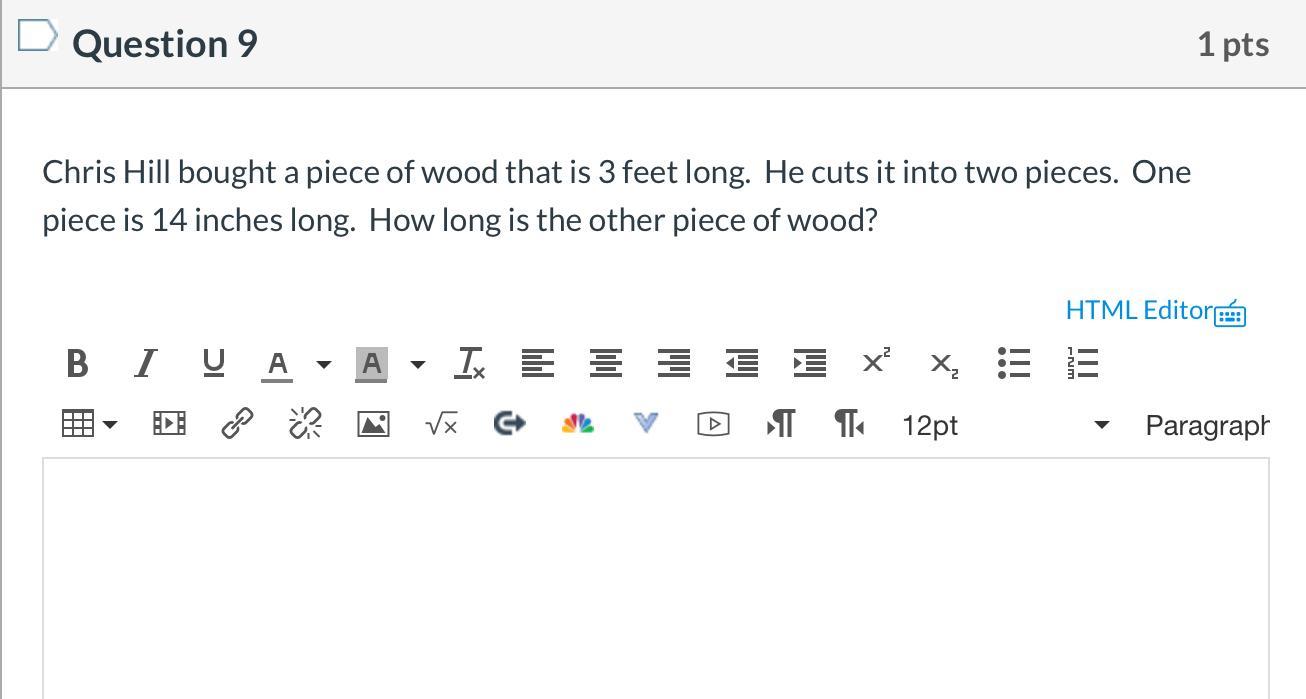Screen dimensions: 1306x699
Task: Click the 1 pts label
Action: [x=1233, y=44]
